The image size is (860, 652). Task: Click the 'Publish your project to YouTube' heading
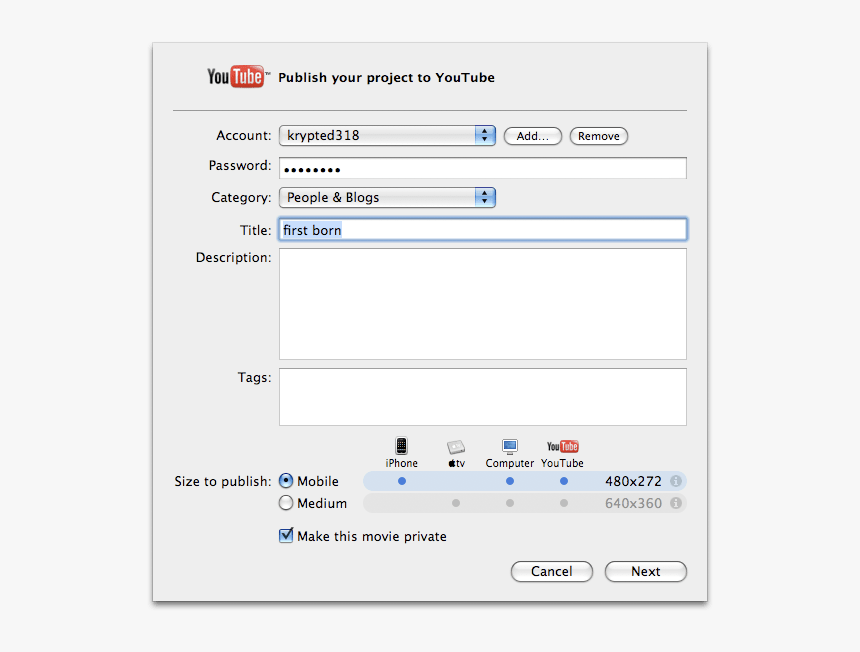(386, 77)
